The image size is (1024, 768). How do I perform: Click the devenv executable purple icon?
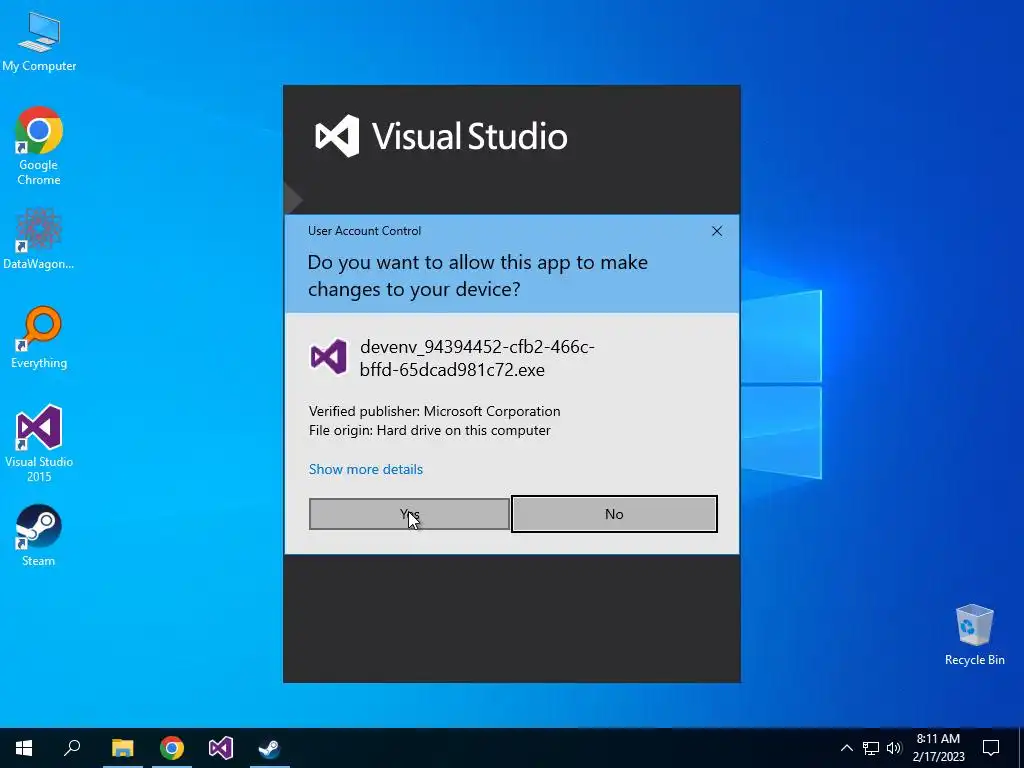(328, 357)
